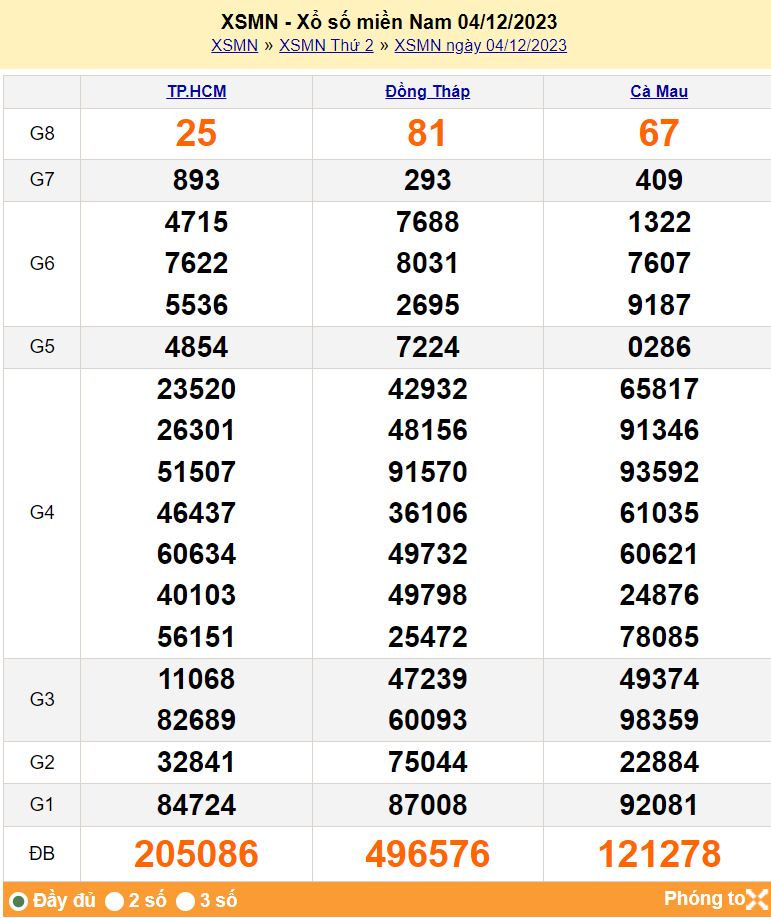The height and width of the screenshot is (918, 771).
Task: Click the Phóng to expand icon
Action: [x=757, y=899]
